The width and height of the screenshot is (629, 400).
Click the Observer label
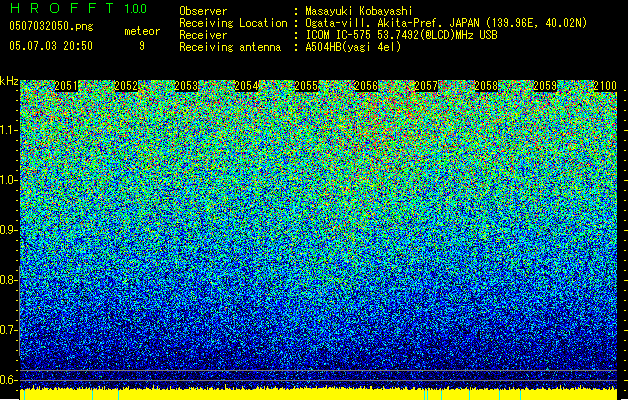tap(203, 11)
